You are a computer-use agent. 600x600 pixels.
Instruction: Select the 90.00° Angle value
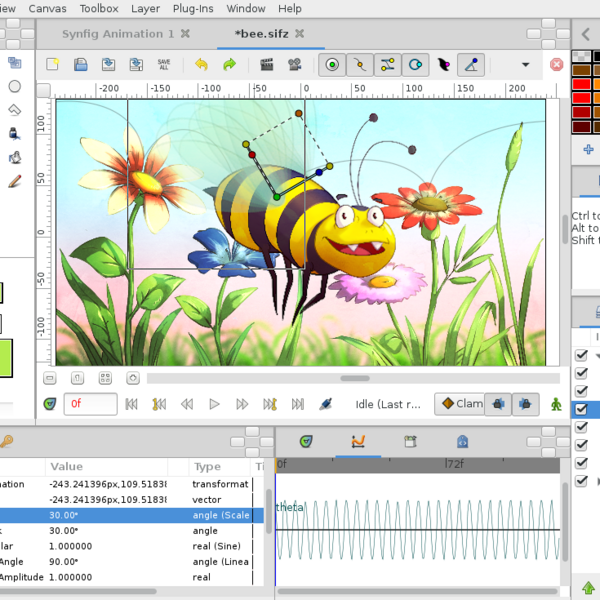[64, 562]
